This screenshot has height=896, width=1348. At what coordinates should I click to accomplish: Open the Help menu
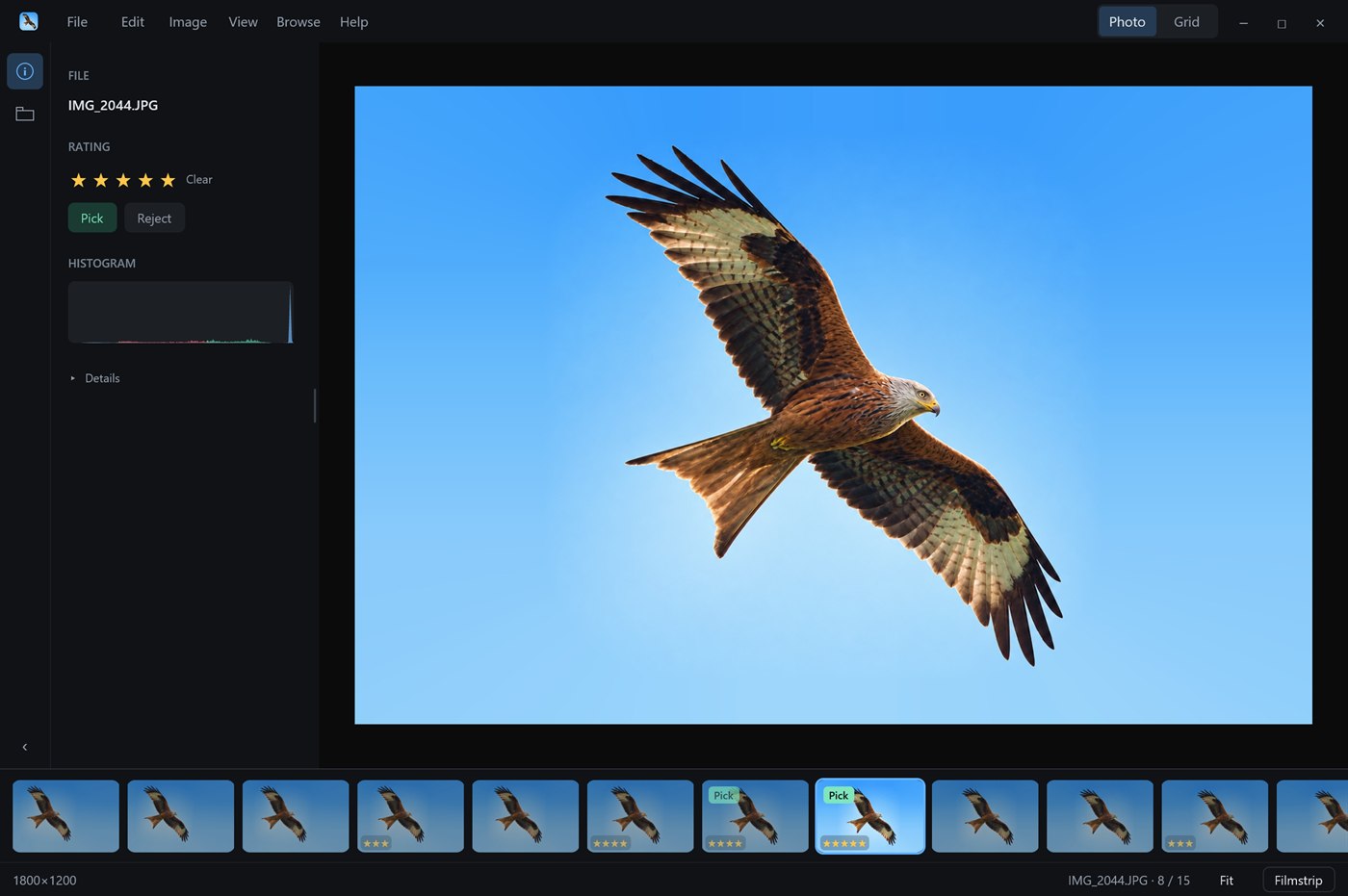click(x=353, y=22)
